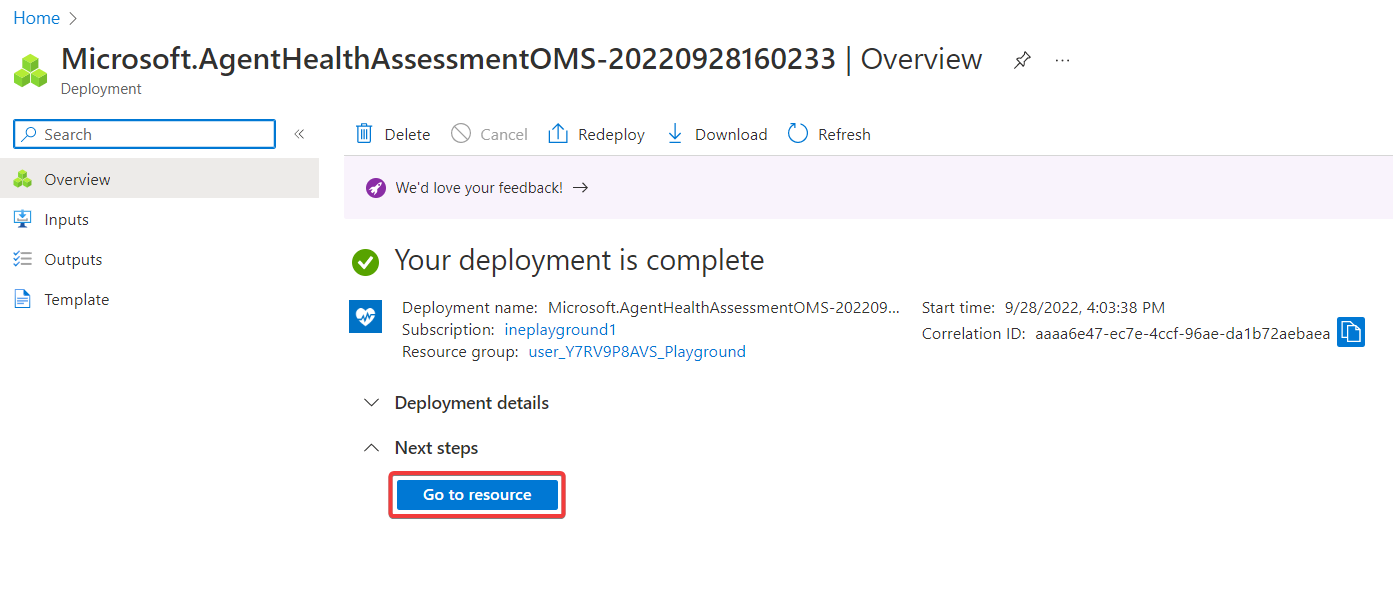Navigate to Home breadcrumb link
1393x608 pixels.
(x=36, y=18)
